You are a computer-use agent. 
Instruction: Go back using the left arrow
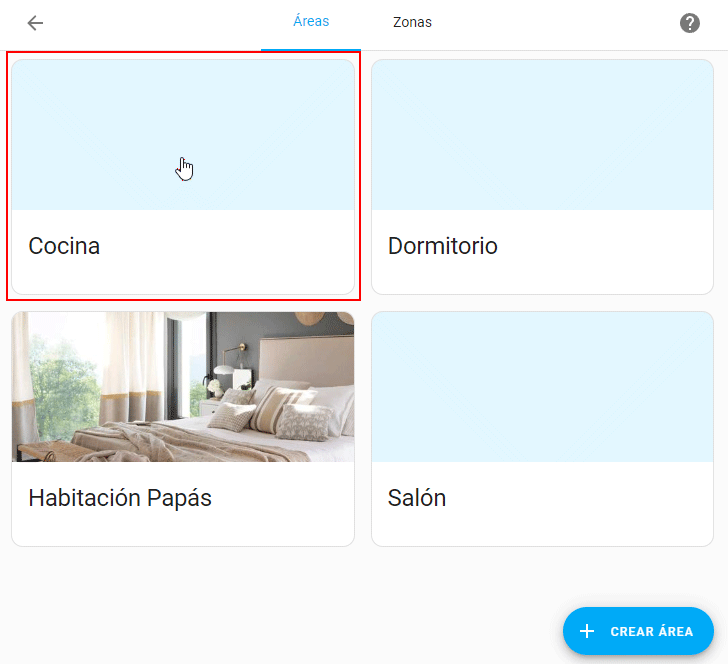pyautogui.click(x=36, y=23)
